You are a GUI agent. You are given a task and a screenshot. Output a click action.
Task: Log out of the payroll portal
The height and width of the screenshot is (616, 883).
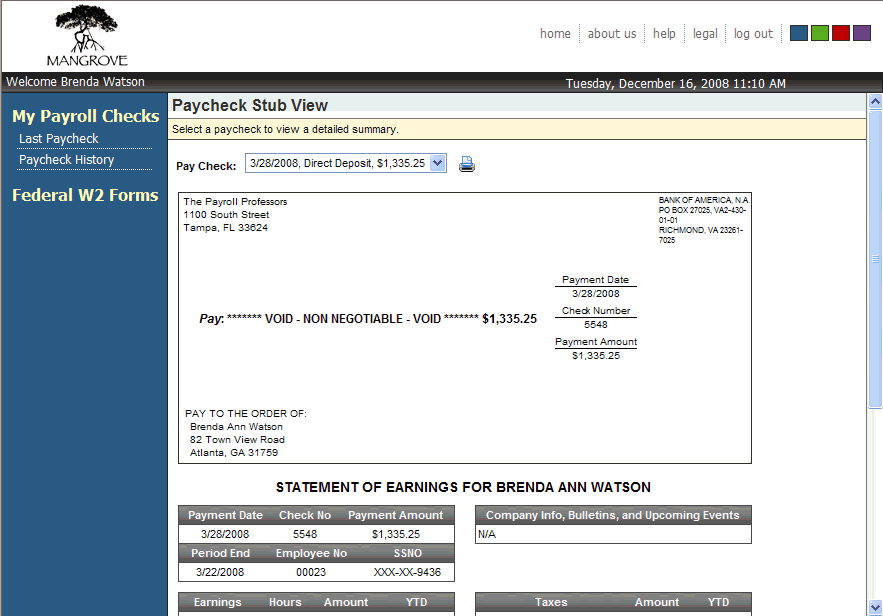coord(753,33)
